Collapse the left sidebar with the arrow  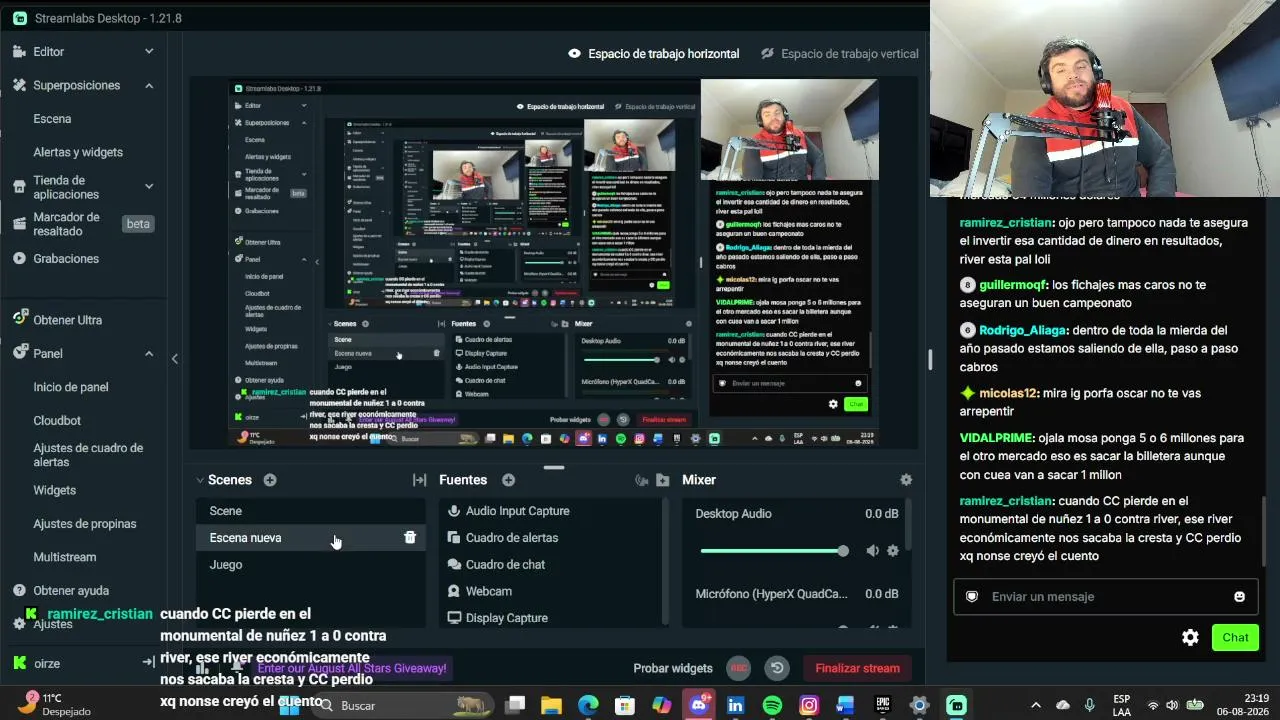(x=175, y=358)
